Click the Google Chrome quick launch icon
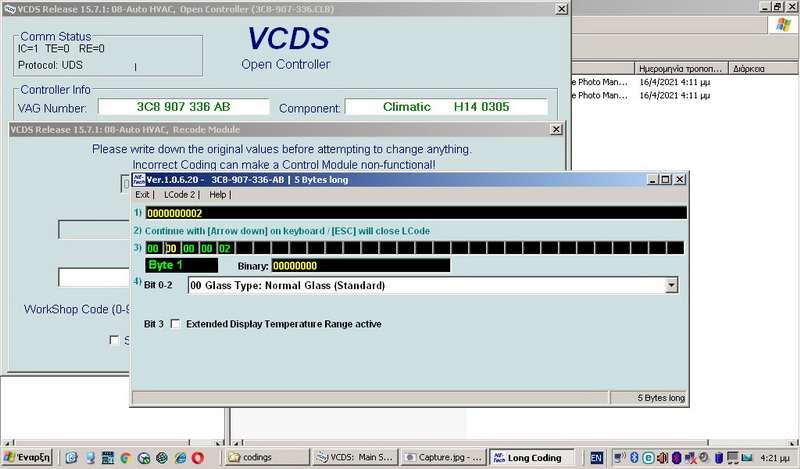 coord(126,458)
